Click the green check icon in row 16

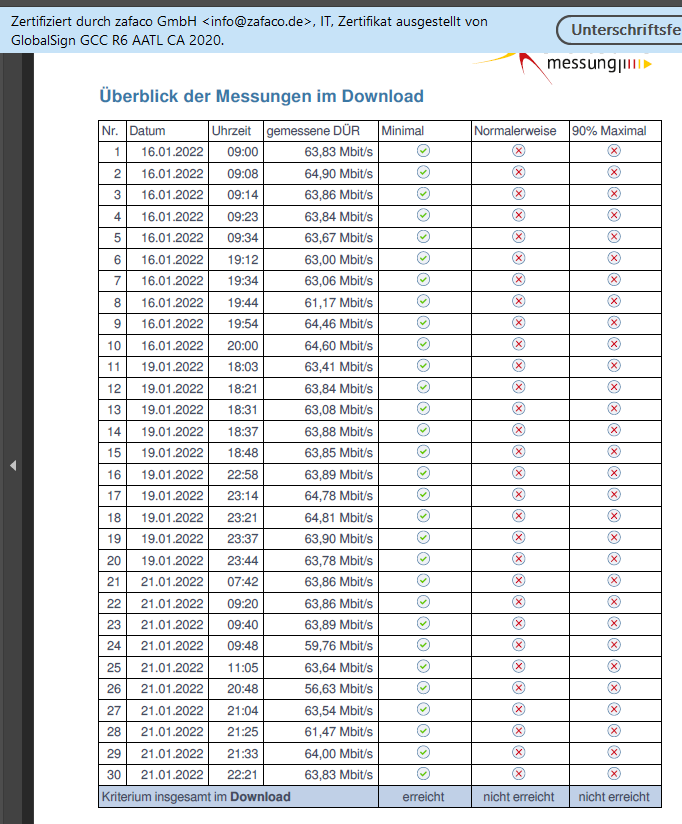pos(423,473)
